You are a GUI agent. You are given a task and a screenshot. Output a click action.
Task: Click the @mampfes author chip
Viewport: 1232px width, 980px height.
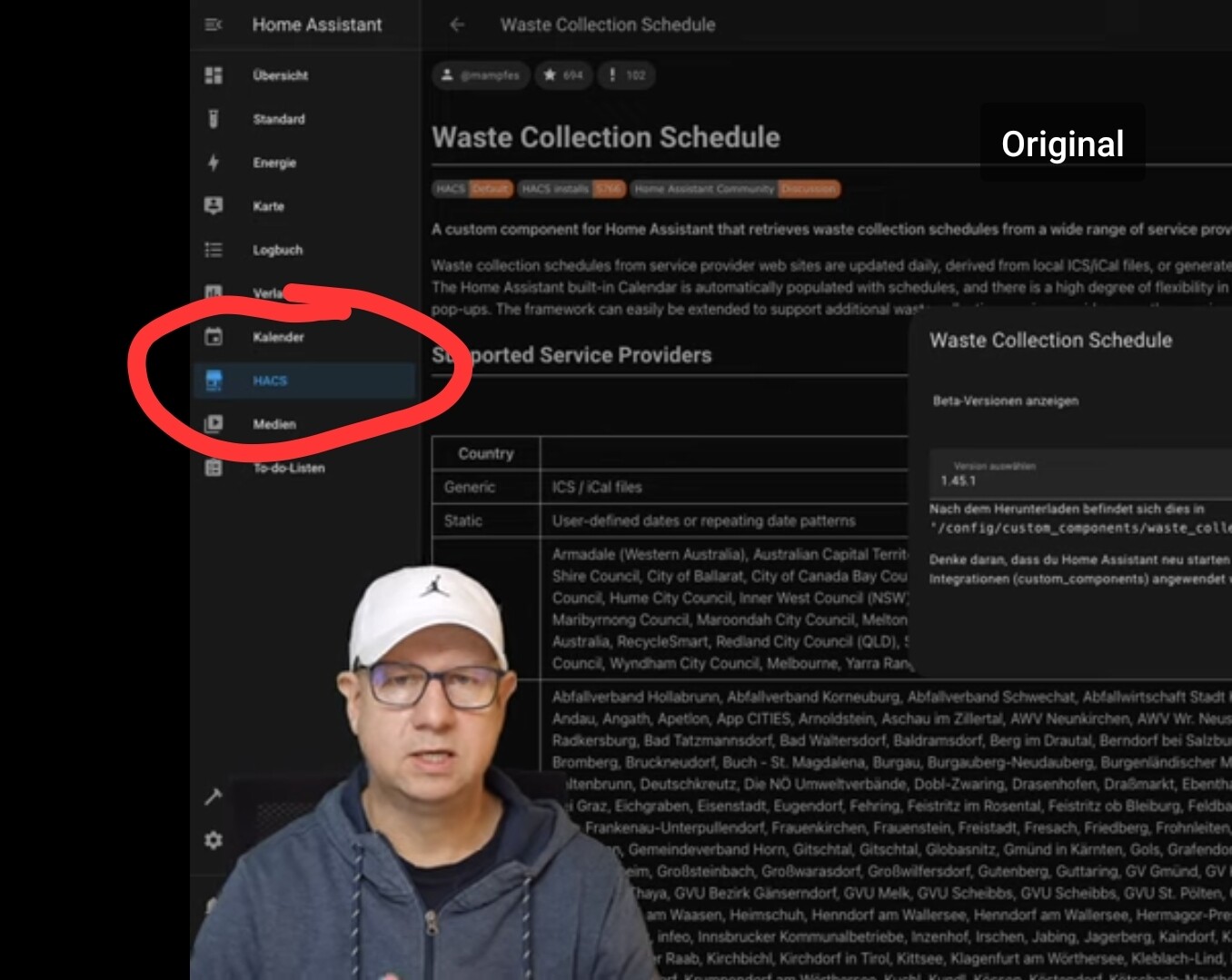[x=481, y=75]
